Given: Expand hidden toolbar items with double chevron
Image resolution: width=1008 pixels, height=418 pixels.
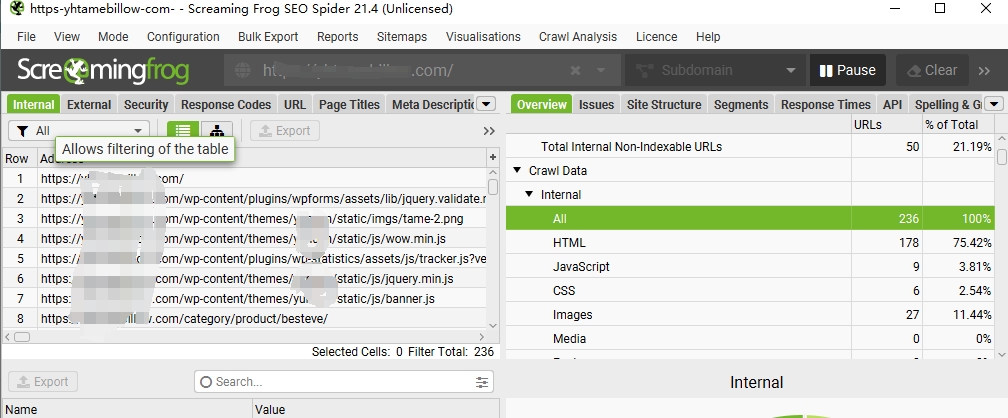Looking at the screenshot, I should [984, 71].
